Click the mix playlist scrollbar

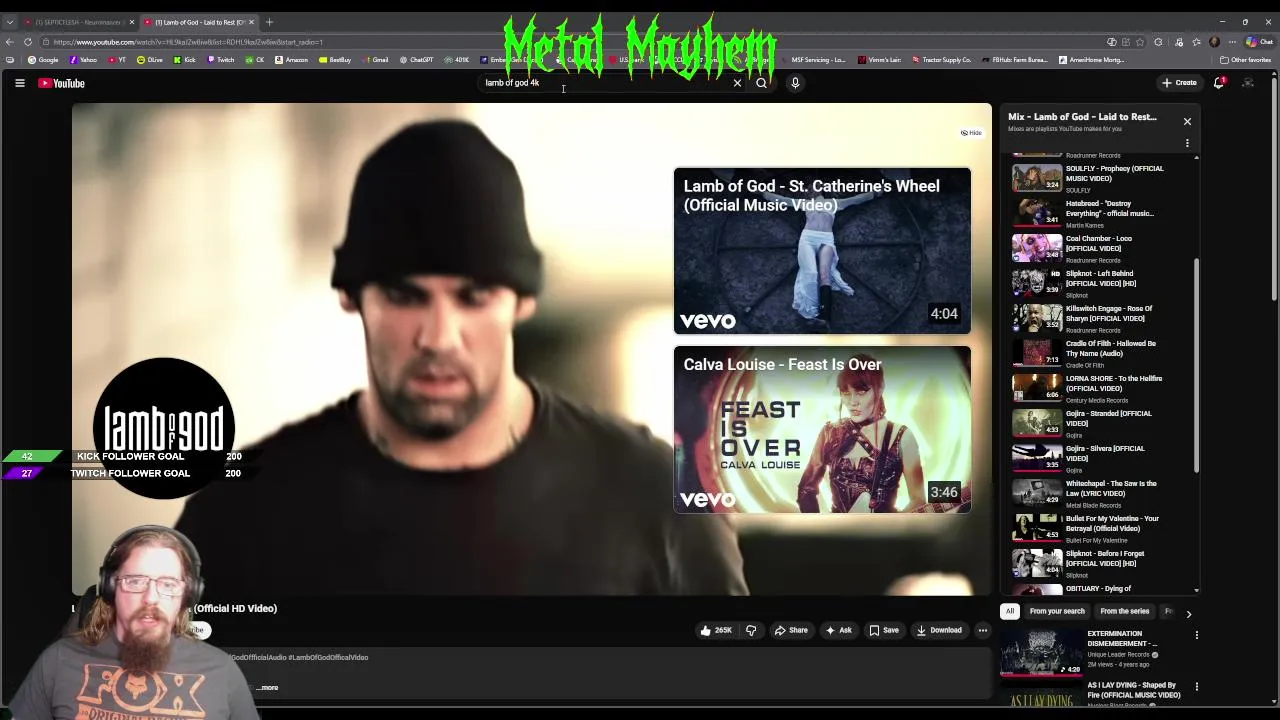click(x=1196, y=365)
